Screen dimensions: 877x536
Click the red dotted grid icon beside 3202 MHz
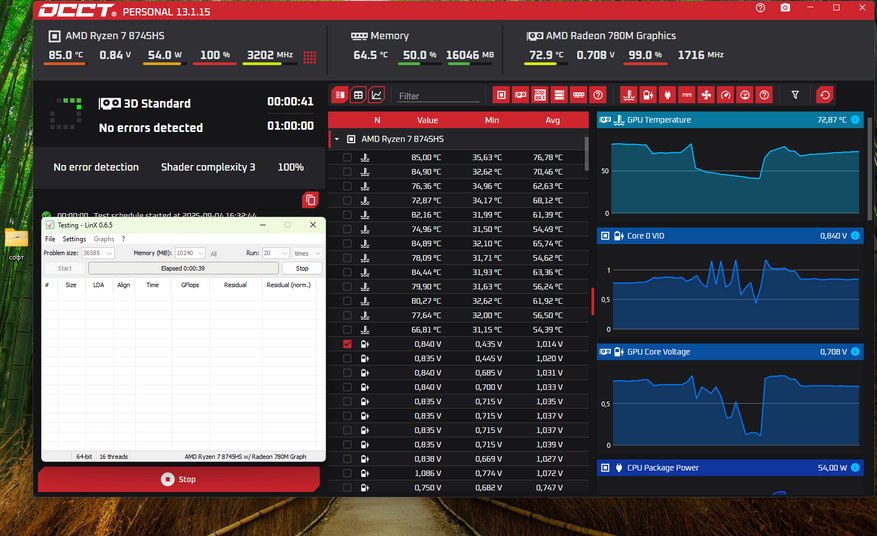(310, 57)
